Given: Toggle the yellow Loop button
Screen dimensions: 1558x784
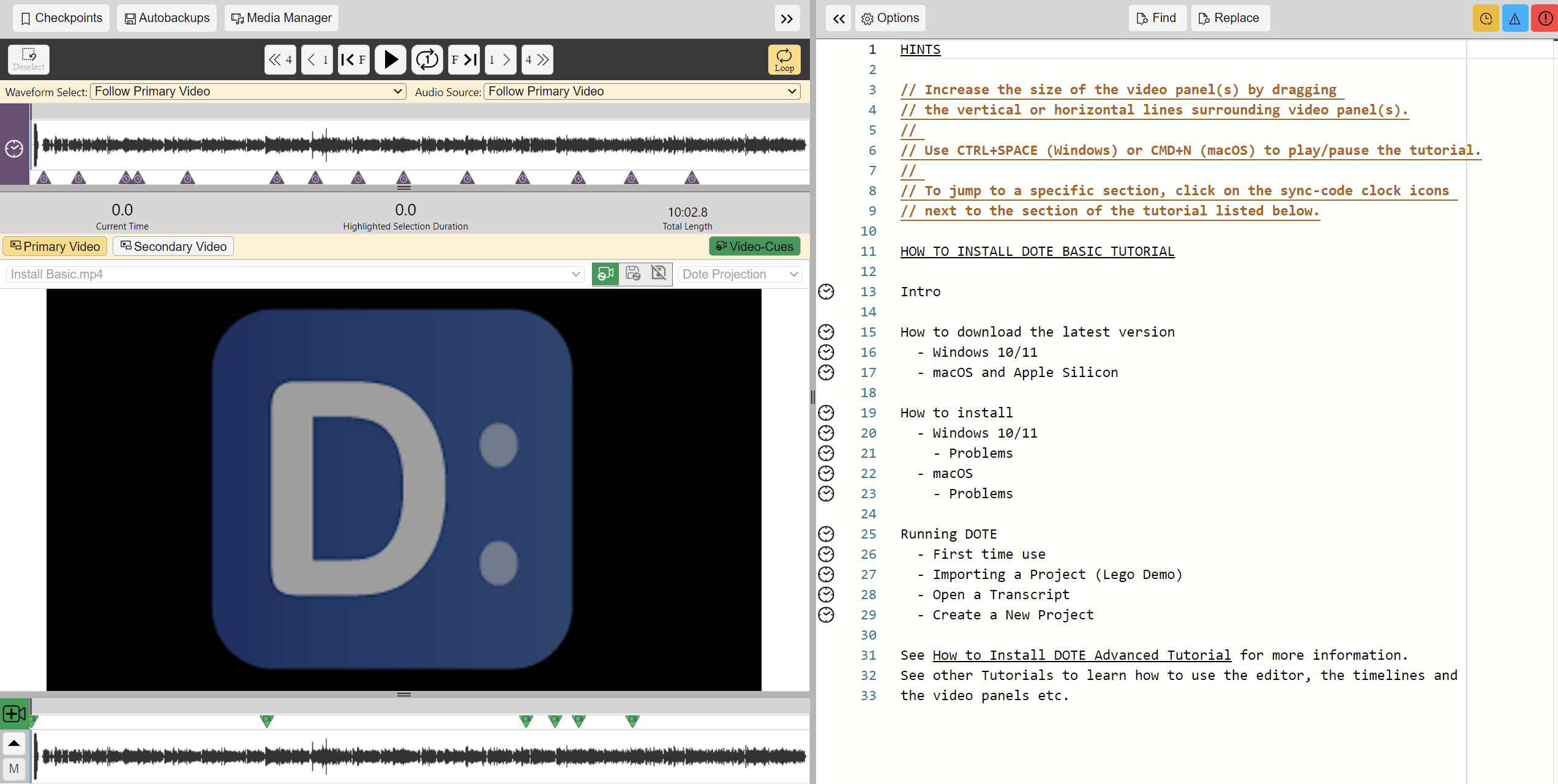Looking at the screenshot, I should pos(784,59).
